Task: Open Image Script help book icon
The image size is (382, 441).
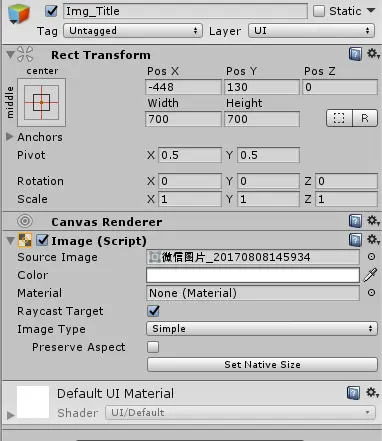Action: [x=355, y=240]
